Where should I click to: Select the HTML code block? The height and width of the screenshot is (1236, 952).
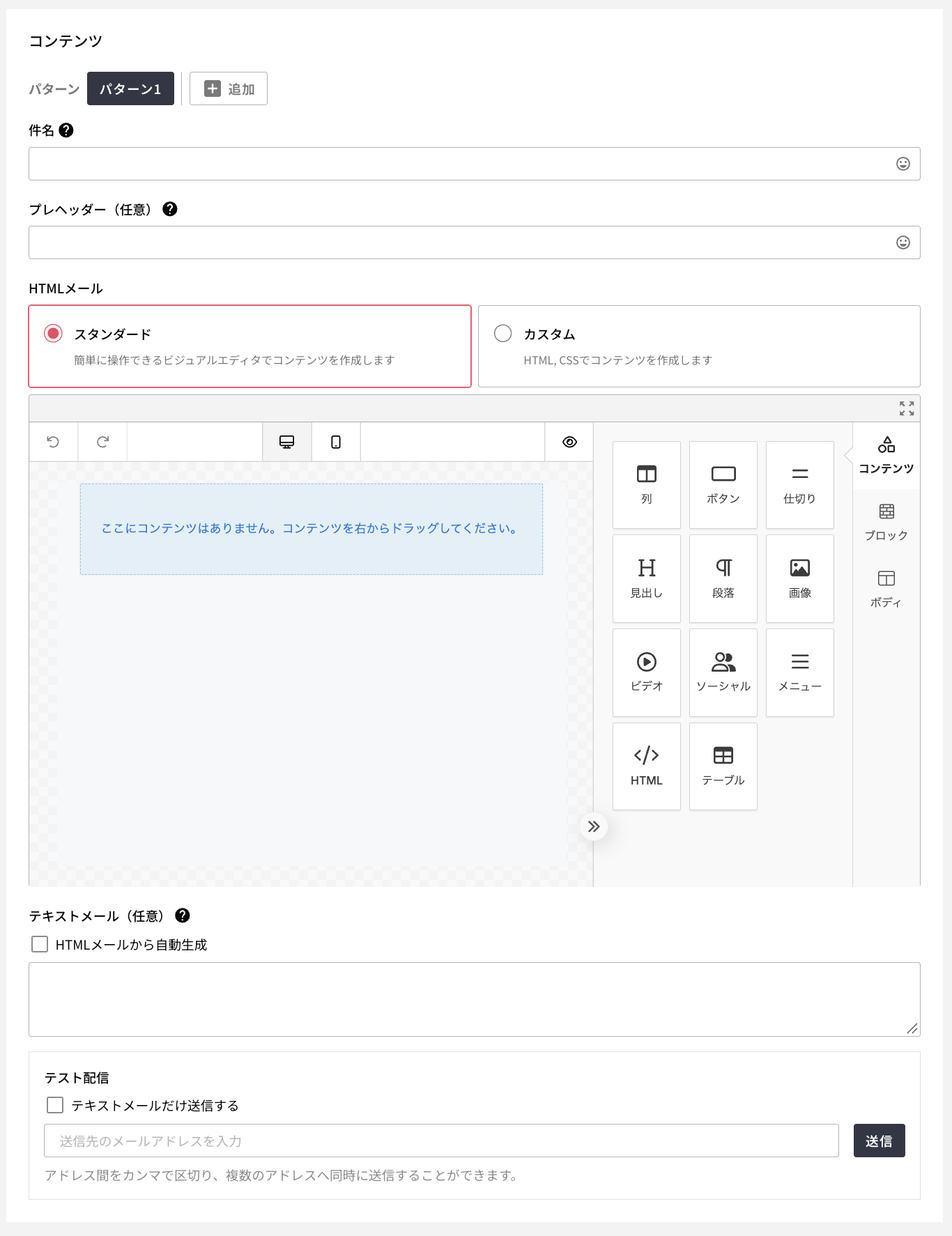coord(646,766)
